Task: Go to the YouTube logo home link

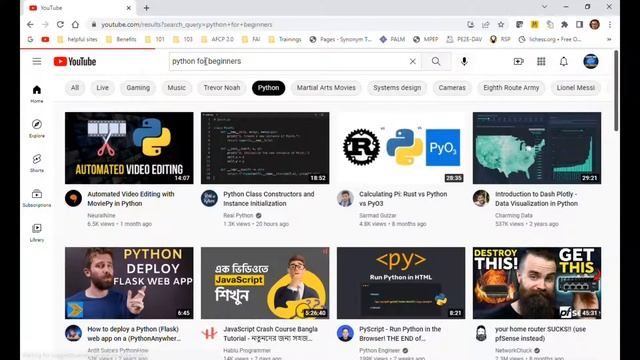Action: coord(75,62)
